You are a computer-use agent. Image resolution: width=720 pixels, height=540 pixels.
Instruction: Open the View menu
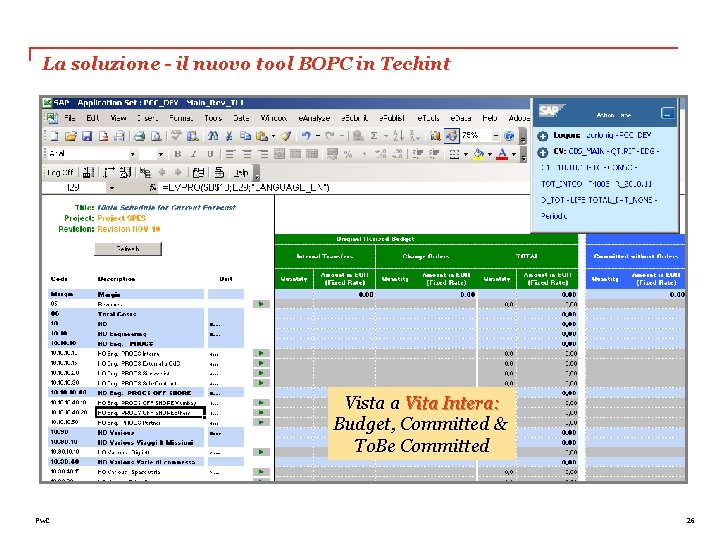pos(118,118)
